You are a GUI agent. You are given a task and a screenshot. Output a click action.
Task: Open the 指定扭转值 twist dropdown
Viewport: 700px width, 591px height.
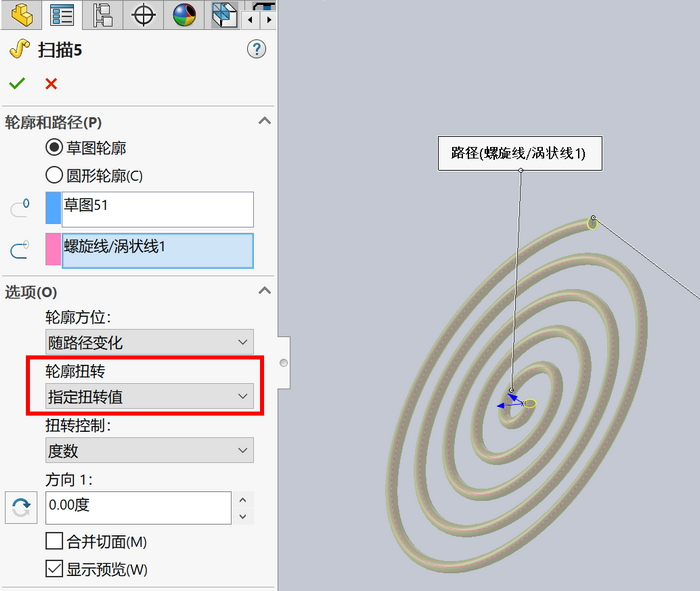[149, 396]
